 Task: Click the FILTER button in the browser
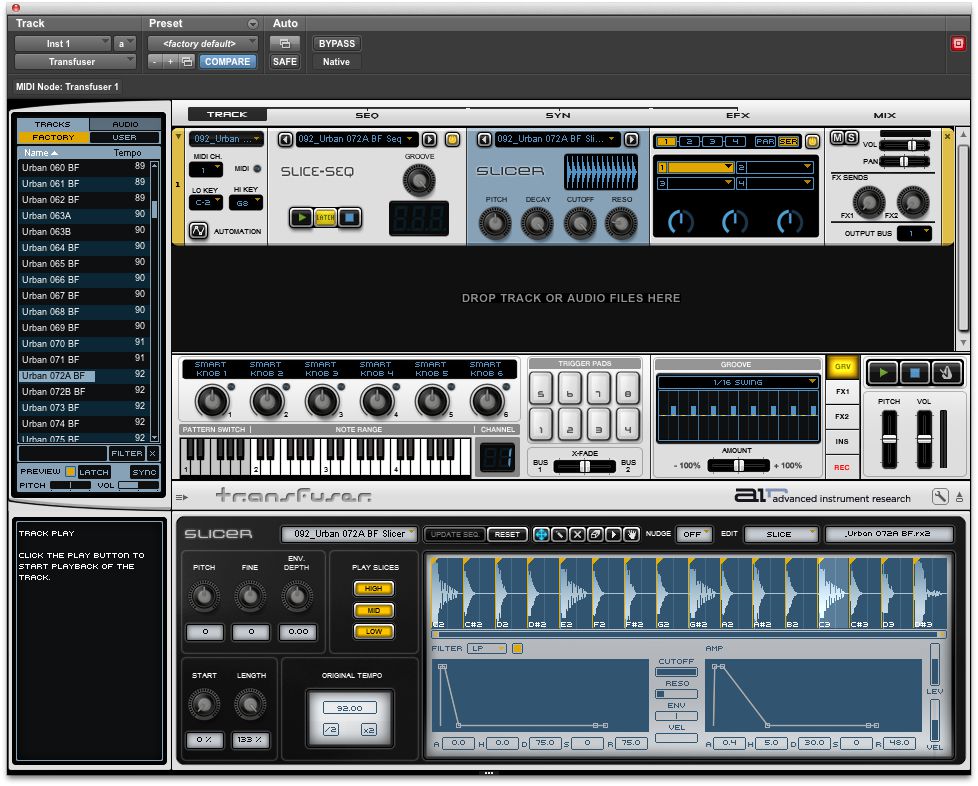click(x=127, y=454)
